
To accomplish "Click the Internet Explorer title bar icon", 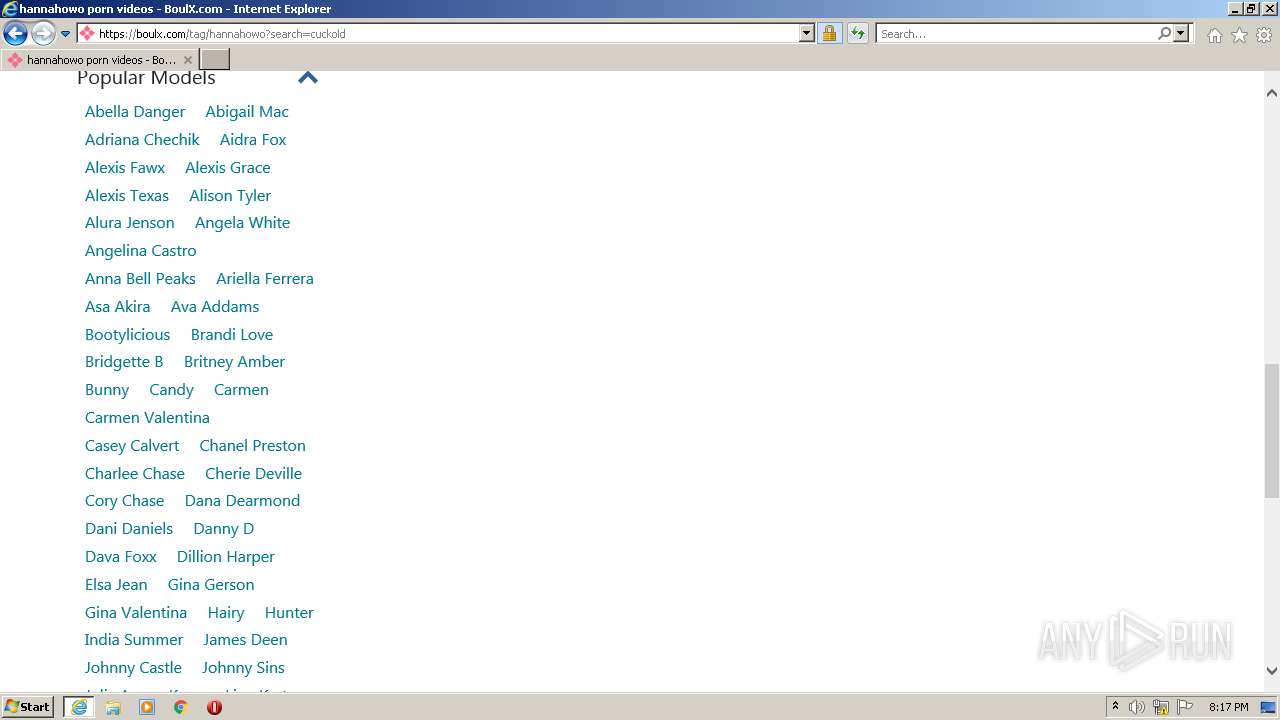I will [x=10, y=9].
